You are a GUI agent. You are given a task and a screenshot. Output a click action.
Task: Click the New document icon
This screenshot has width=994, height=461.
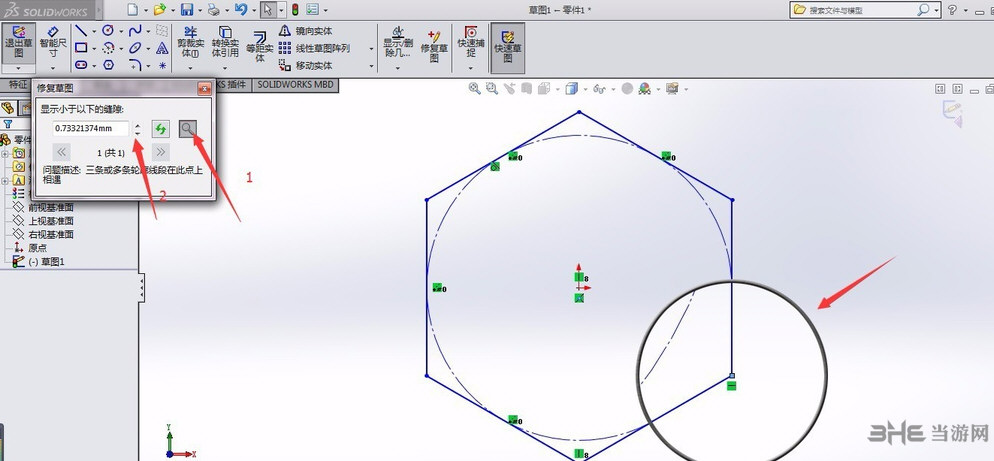tap(132, 10)
